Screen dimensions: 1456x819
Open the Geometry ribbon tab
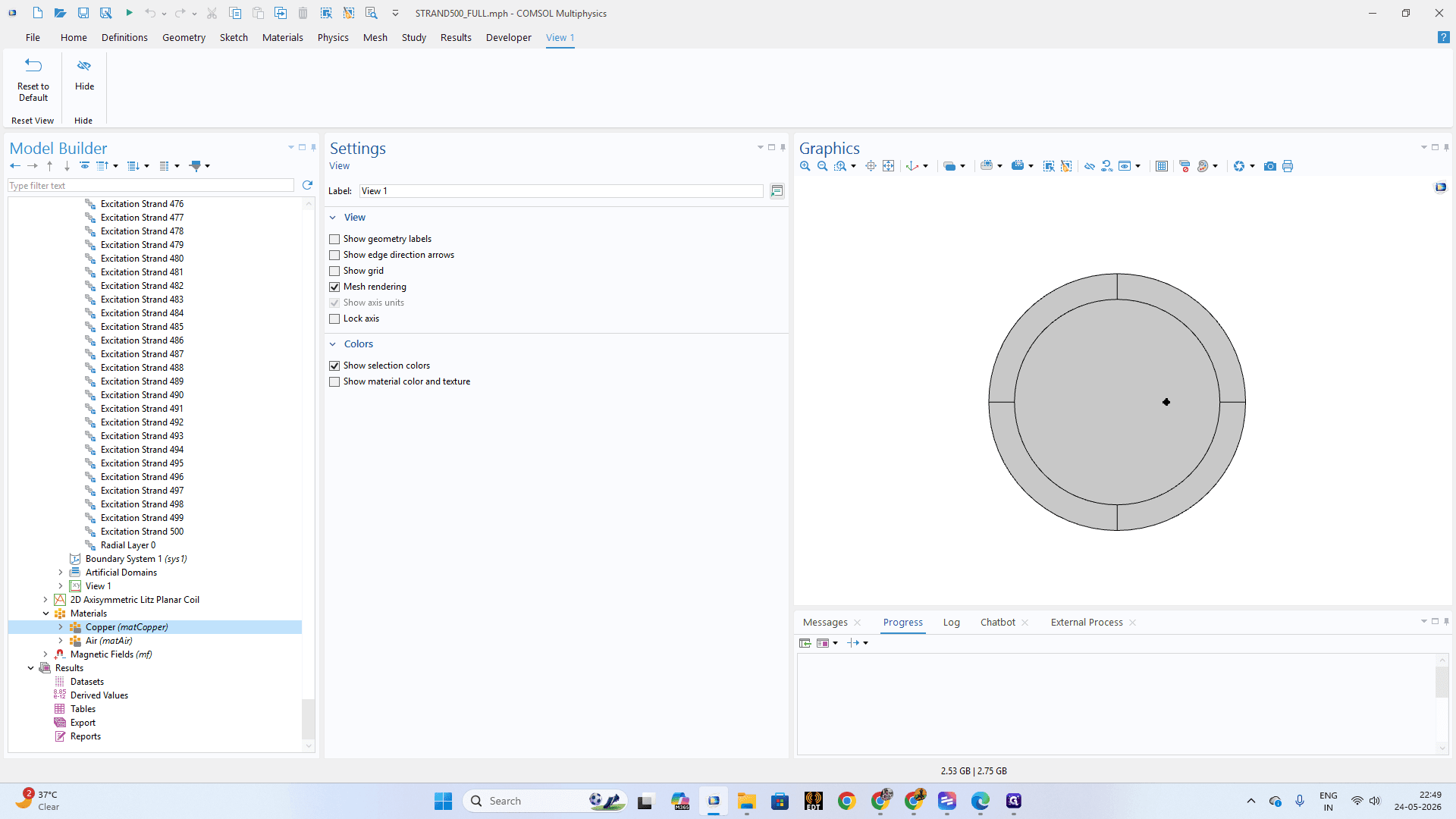click(184, 37)
